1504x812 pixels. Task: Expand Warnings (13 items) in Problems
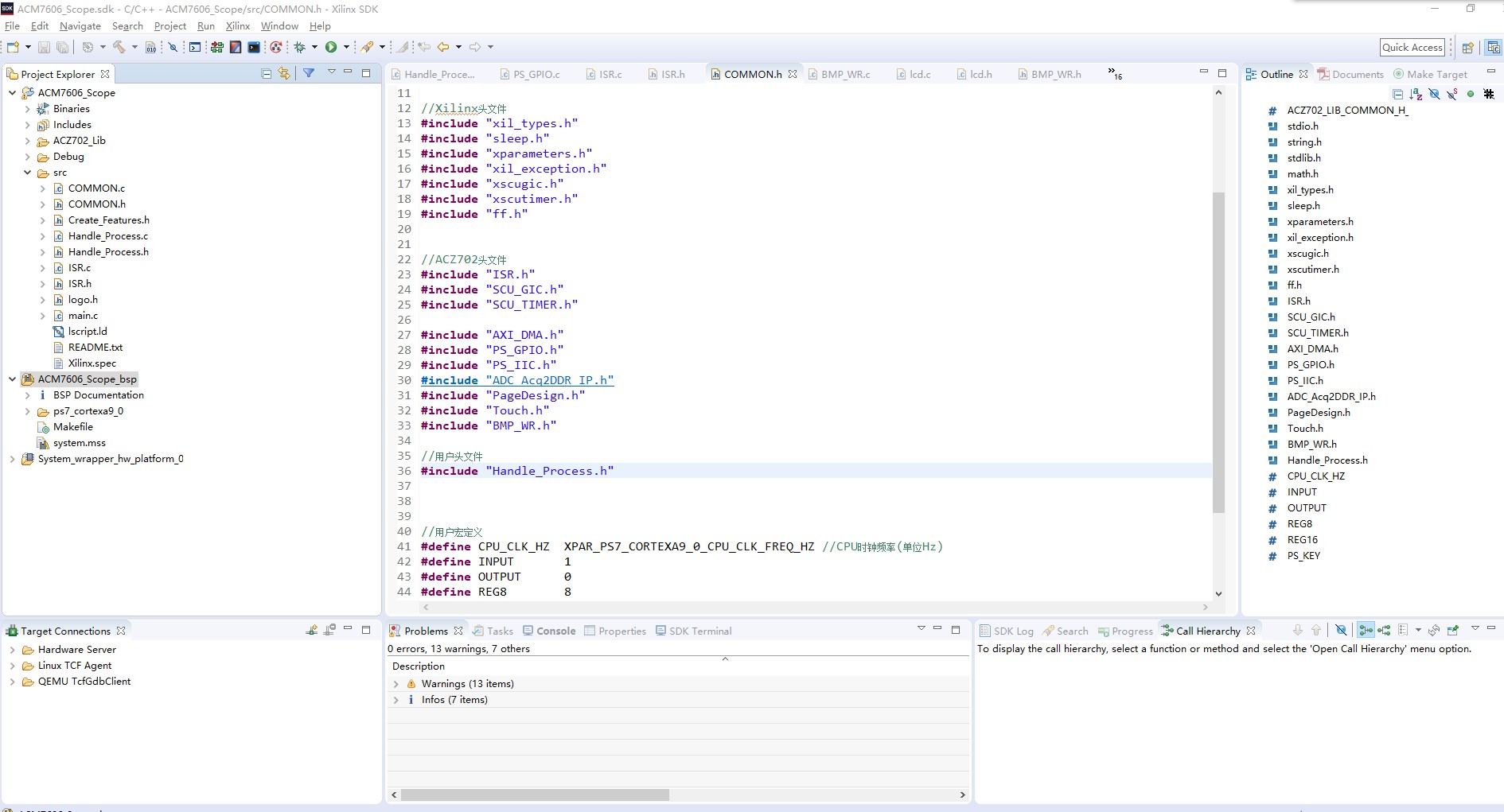[396, 684]
